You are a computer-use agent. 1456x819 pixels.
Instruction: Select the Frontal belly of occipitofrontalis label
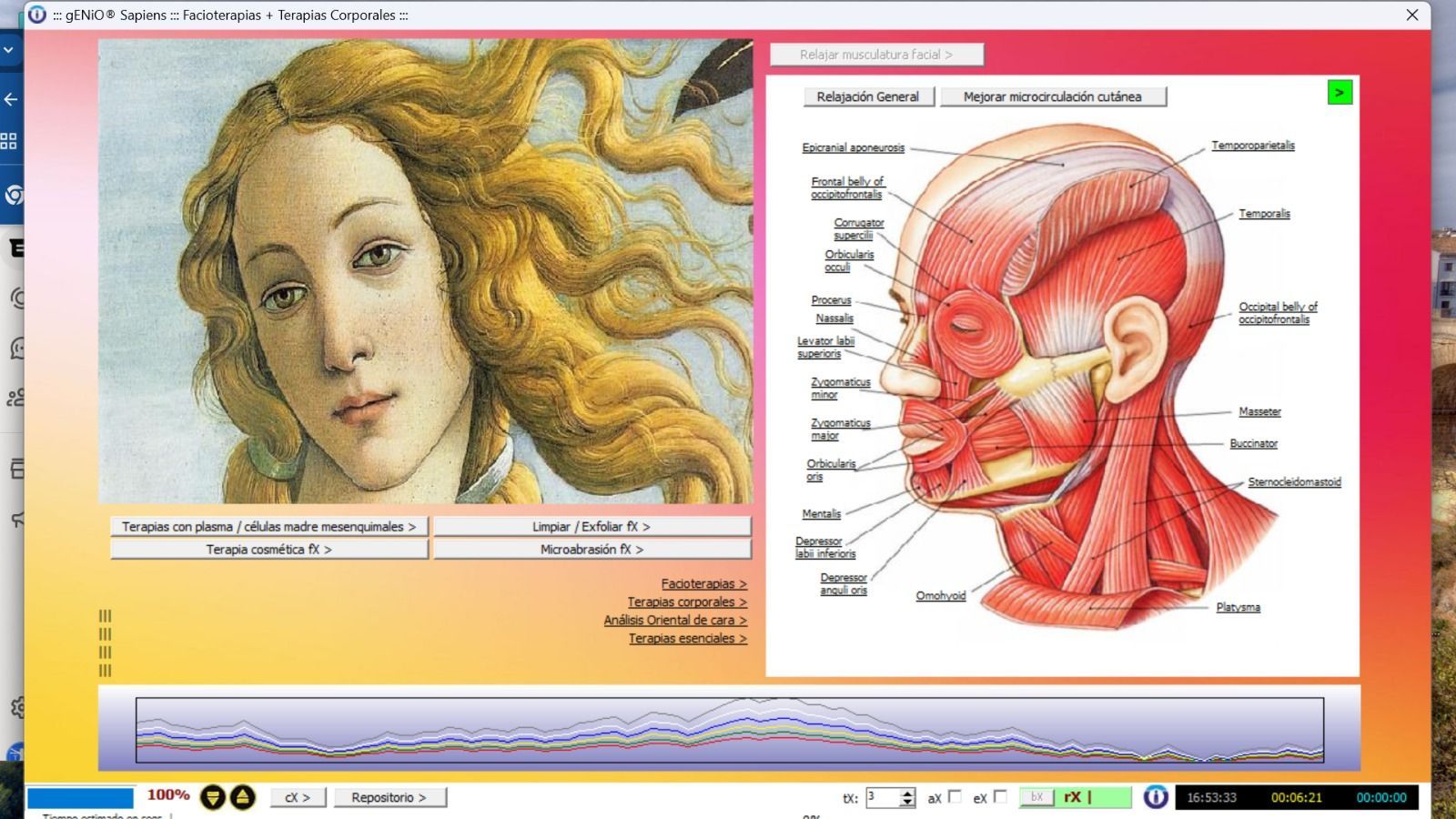point(847,187)
